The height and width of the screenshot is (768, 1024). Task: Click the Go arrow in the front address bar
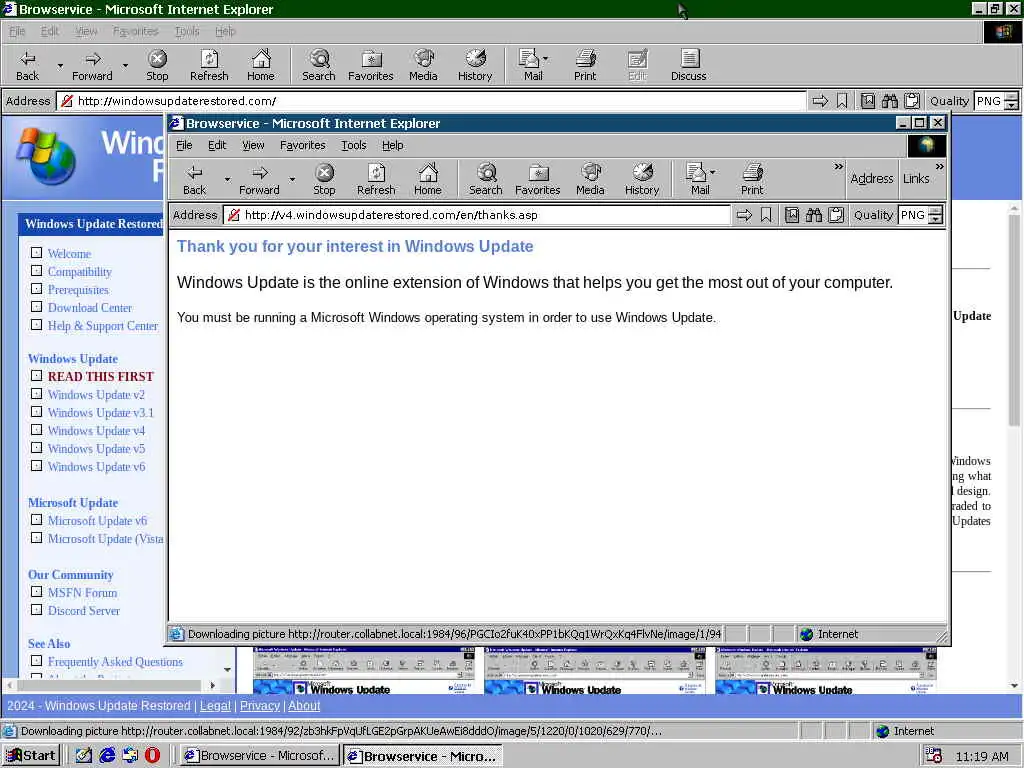744,215
